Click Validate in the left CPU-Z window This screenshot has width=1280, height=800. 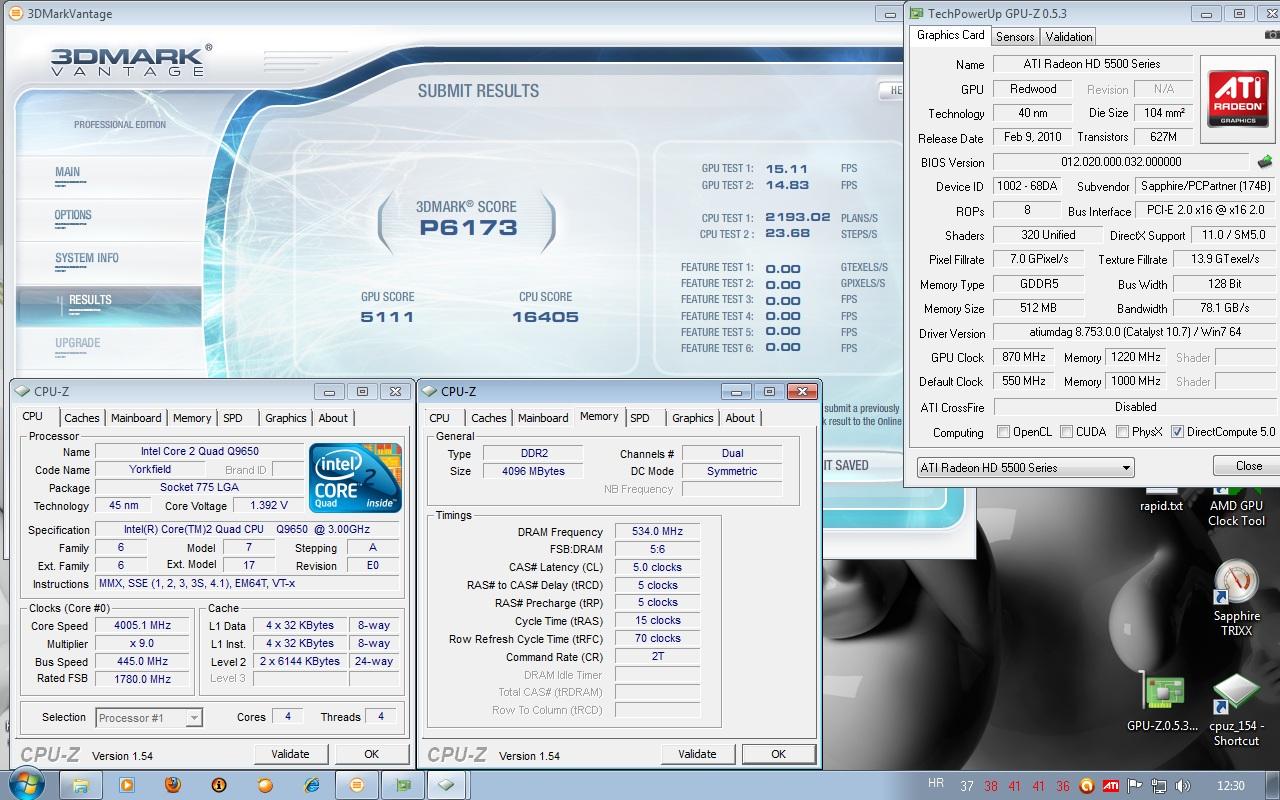pyautogui.click(x=291, y=754)
